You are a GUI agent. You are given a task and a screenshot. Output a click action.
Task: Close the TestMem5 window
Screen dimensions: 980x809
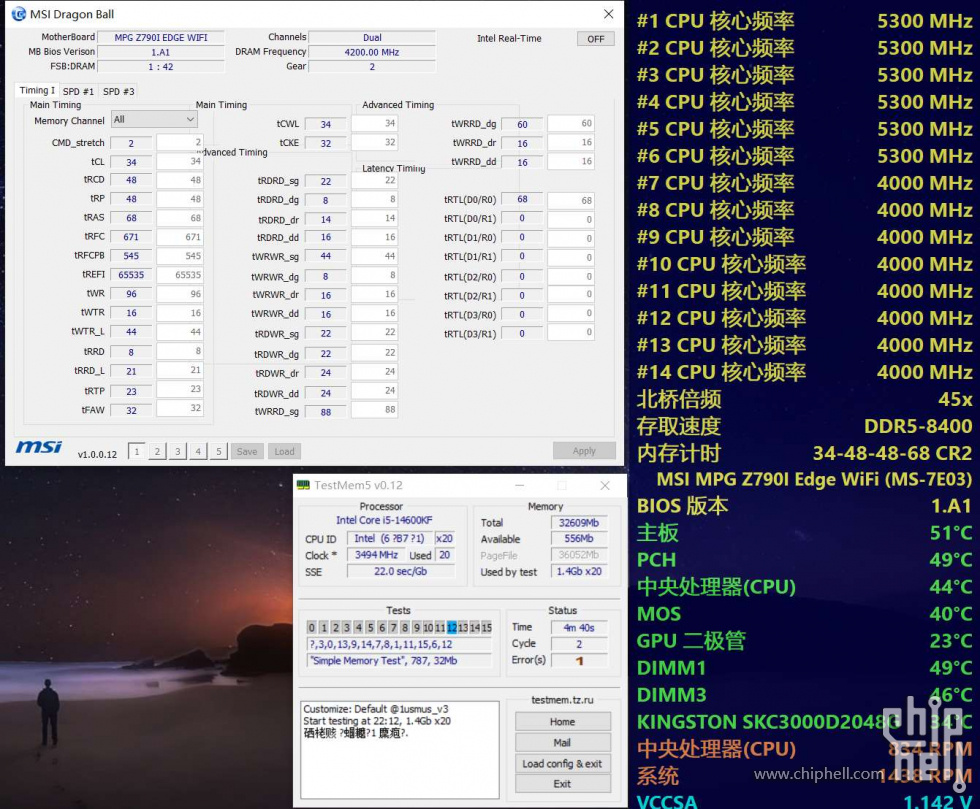pos(605,485)
